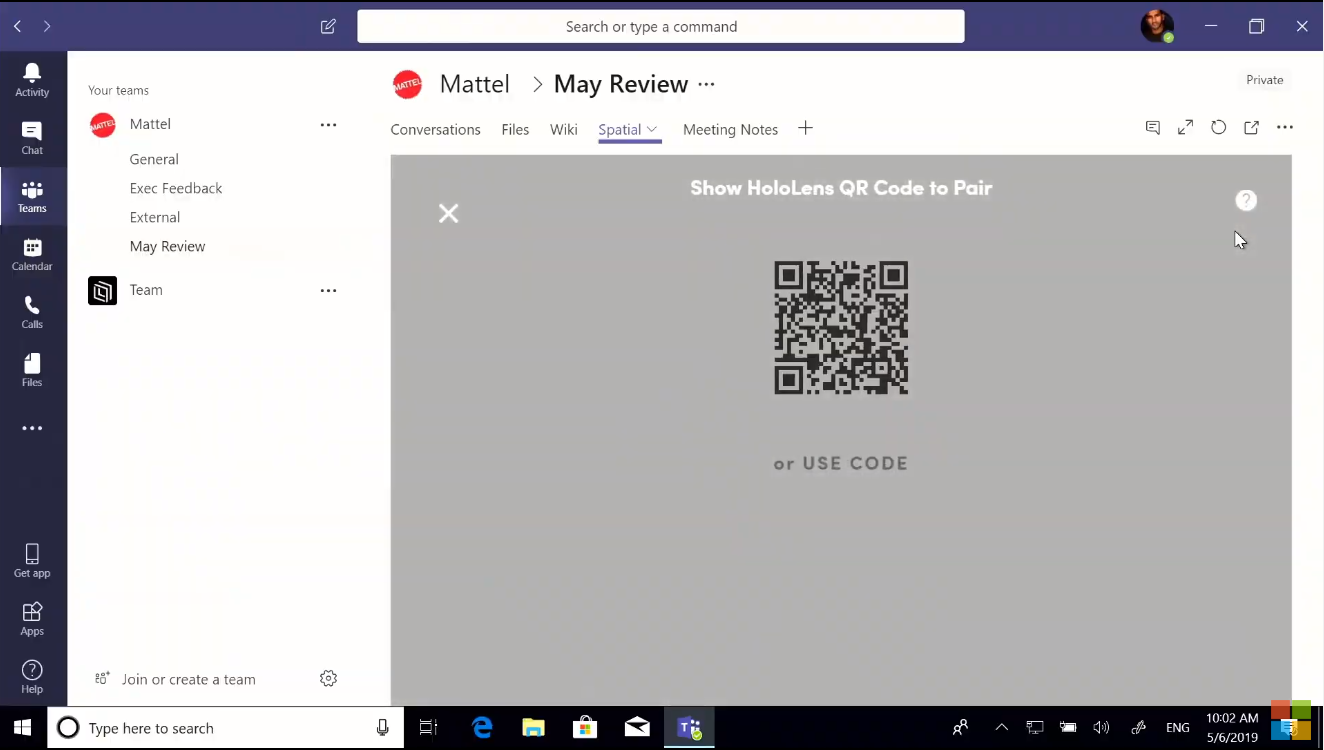1324x750 pixels.
Task: Expand the Spatial tab dropdown arrow
Action: point(652,129)
